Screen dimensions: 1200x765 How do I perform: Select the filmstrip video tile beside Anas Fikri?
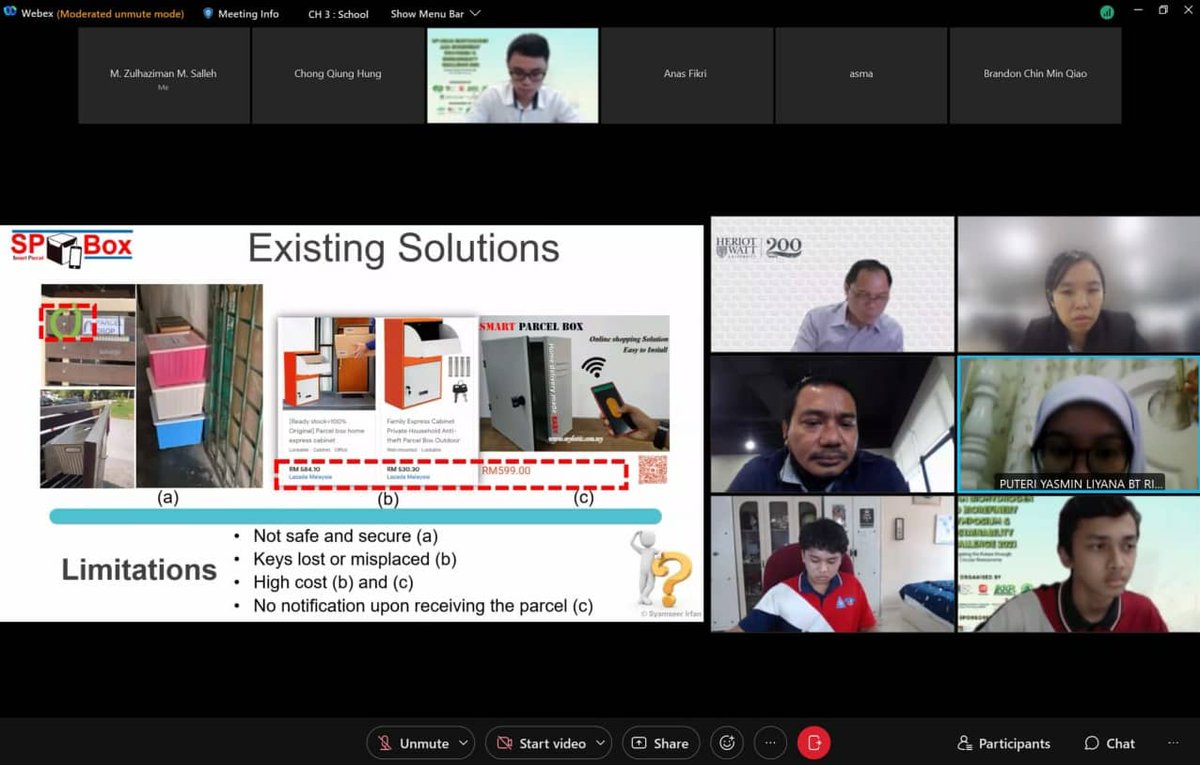point(513,75)
